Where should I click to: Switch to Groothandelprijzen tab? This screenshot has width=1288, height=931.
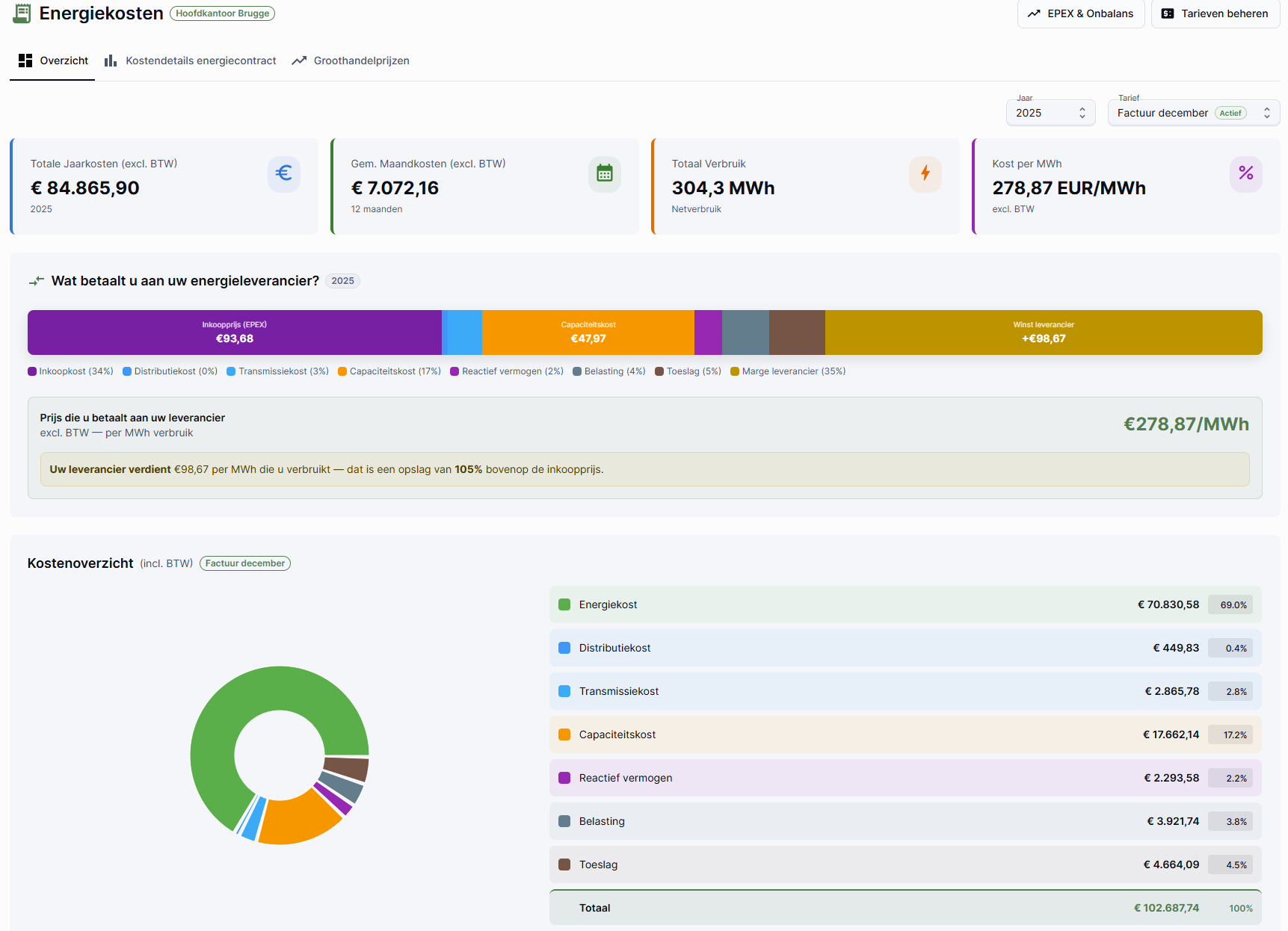[351, 61]
